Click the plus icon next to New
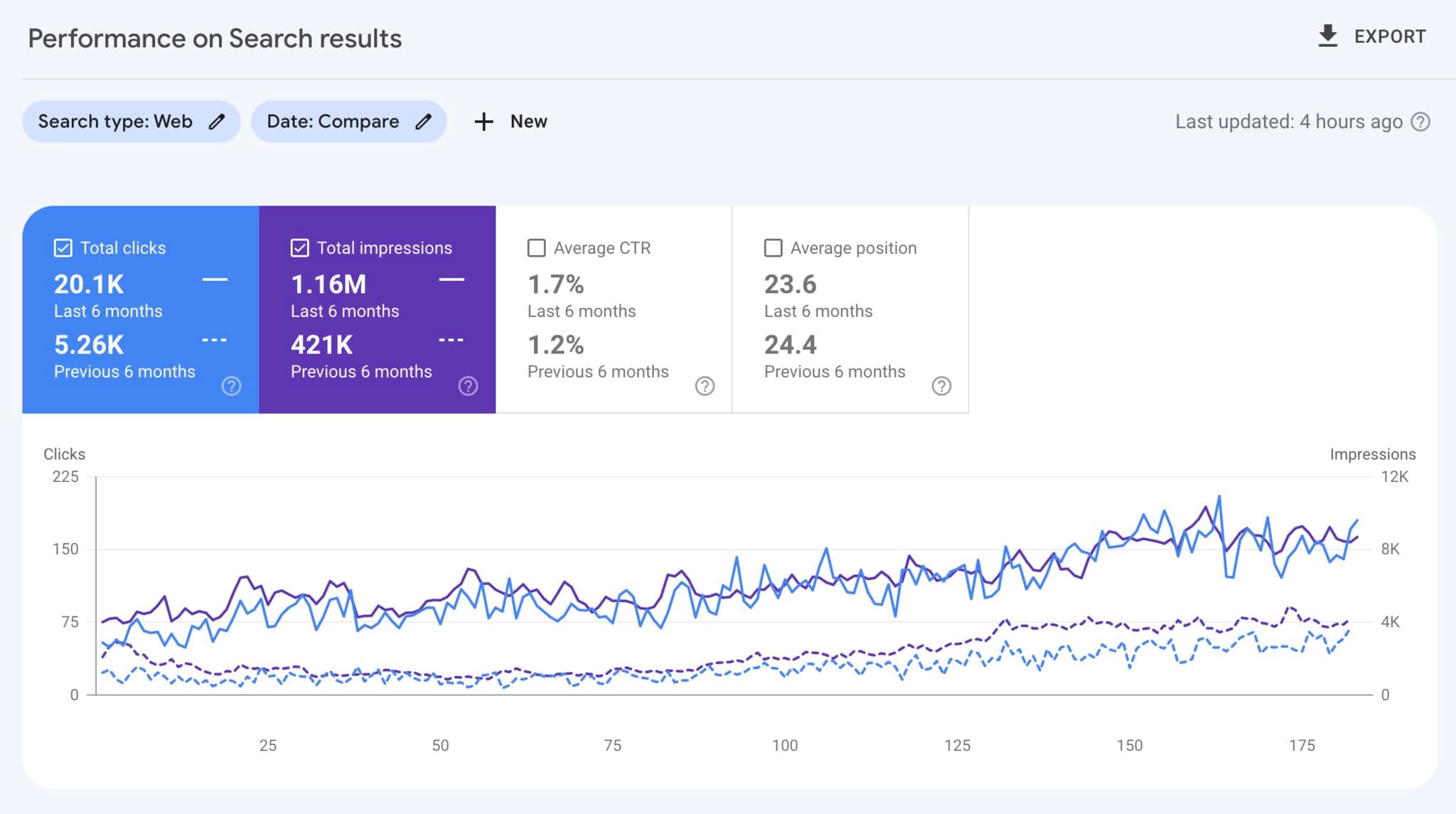Image resolution: width=1456 pixels, height=814 pixels. [483, 122]
